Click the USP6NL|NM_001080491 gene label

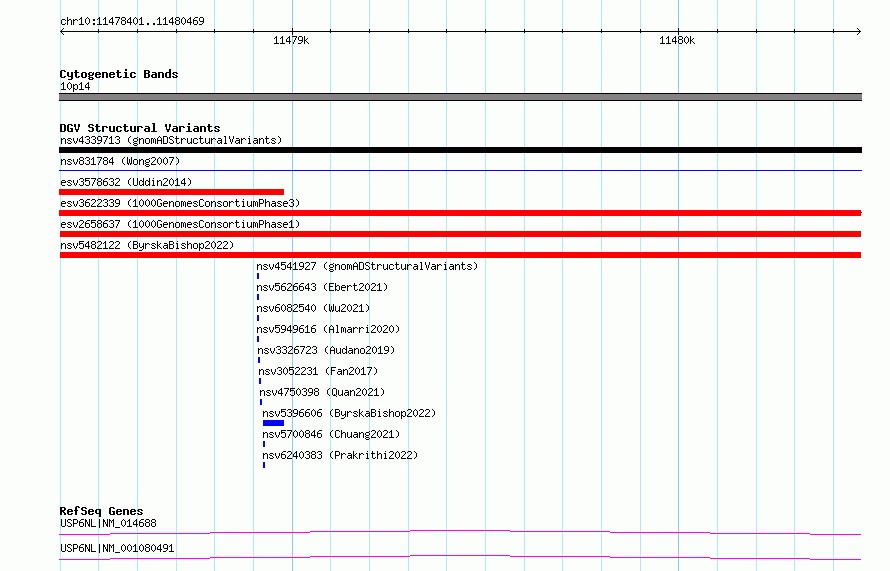[117, 548]
